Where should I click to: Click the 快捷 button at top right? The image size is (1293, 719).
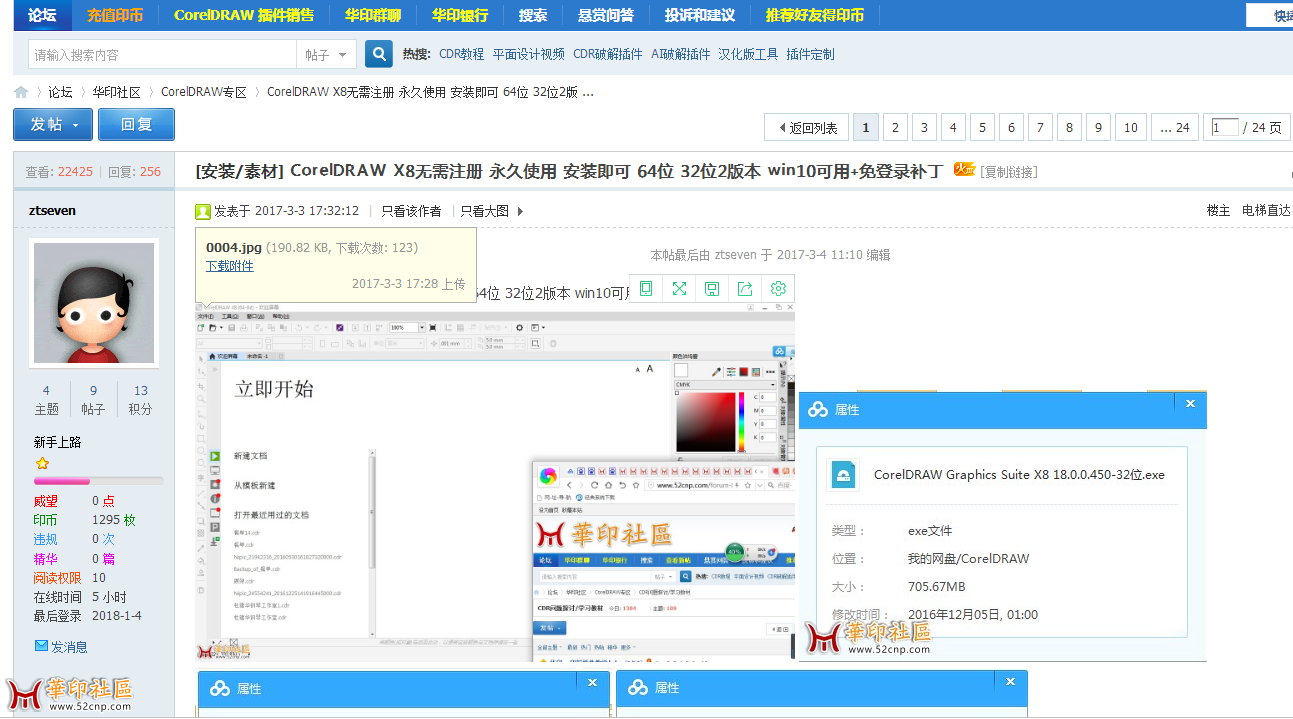[1270, 15]
